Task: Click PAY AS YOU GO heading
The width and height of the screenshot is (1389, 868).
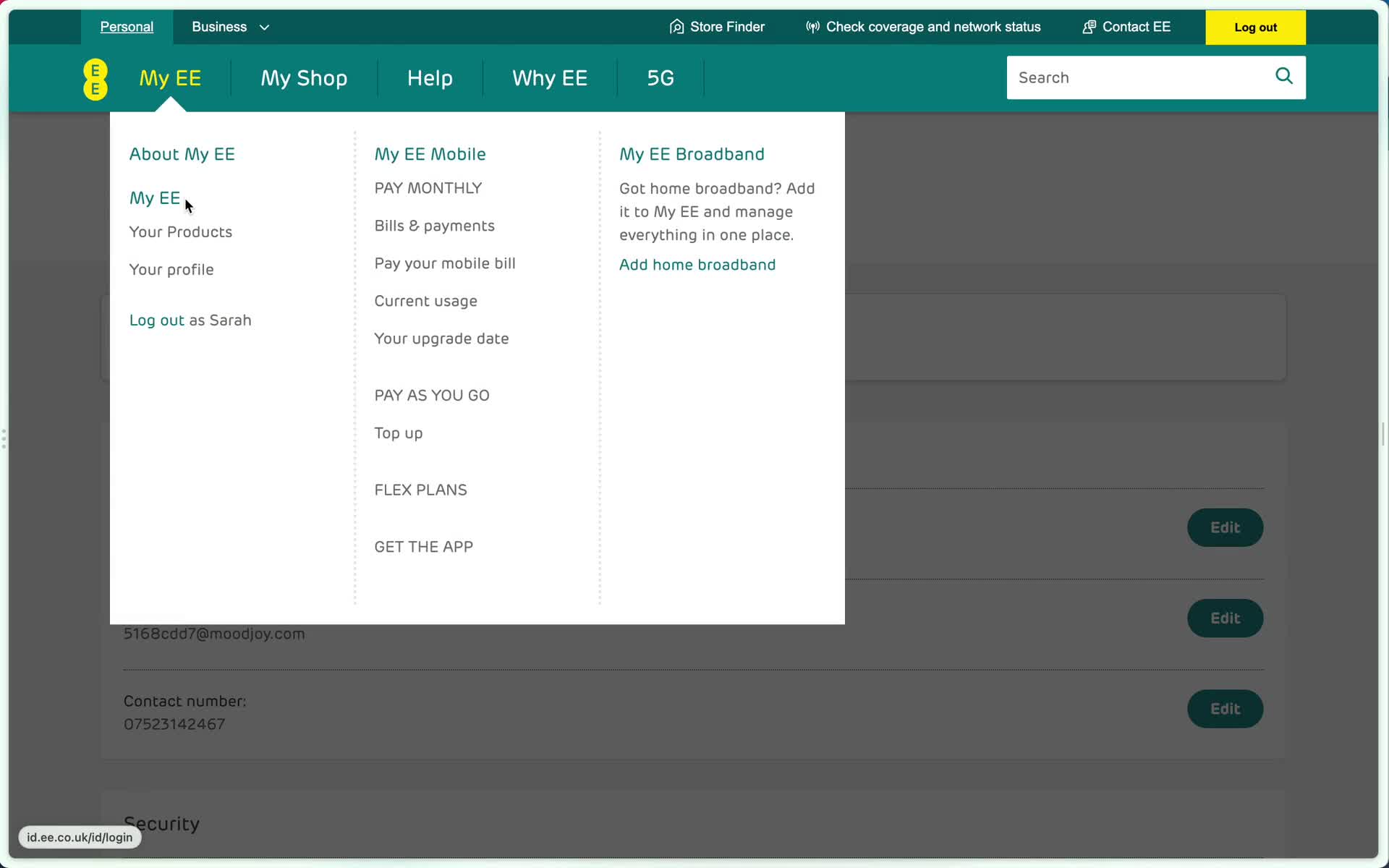Action: coord(432,396)
